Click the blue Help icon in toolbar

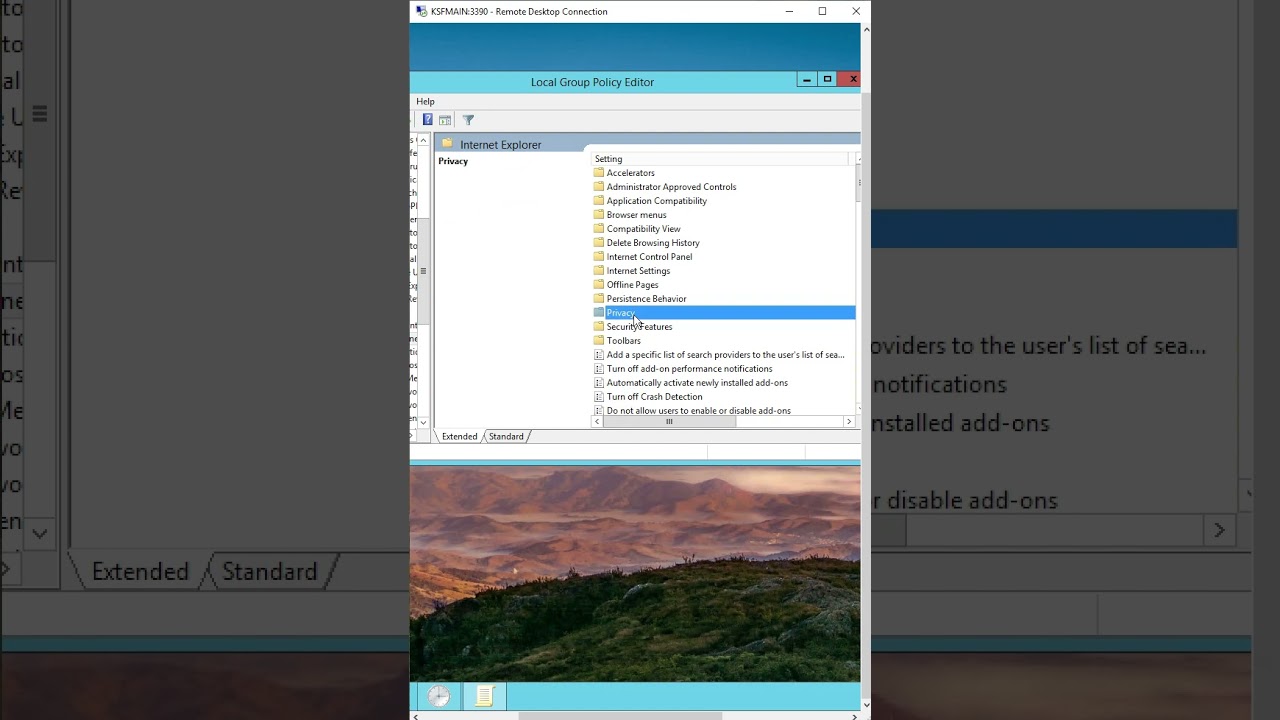pos(428,120)
